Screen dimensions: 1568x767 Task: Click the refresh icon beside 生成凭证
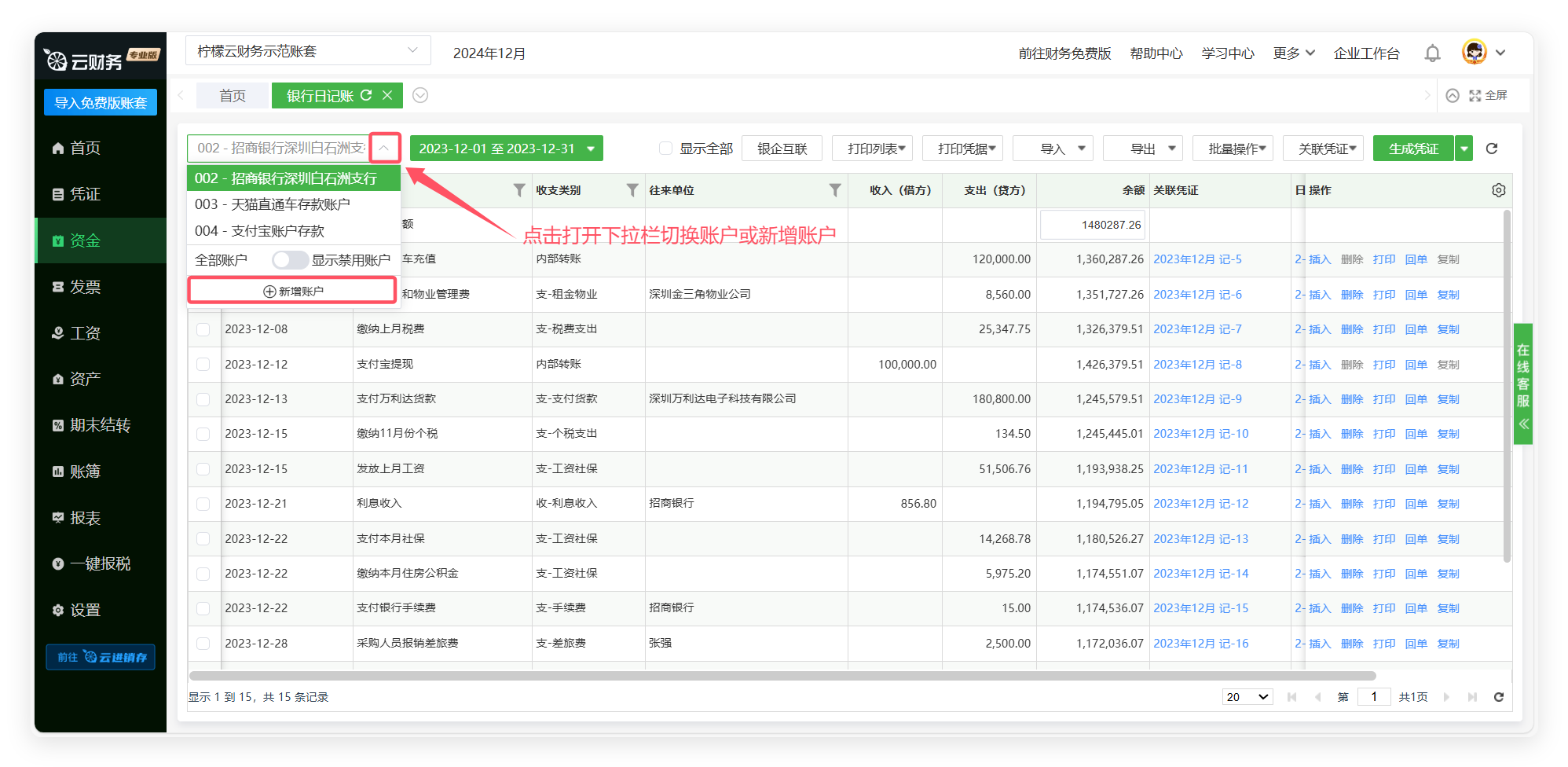(1492, 149)
